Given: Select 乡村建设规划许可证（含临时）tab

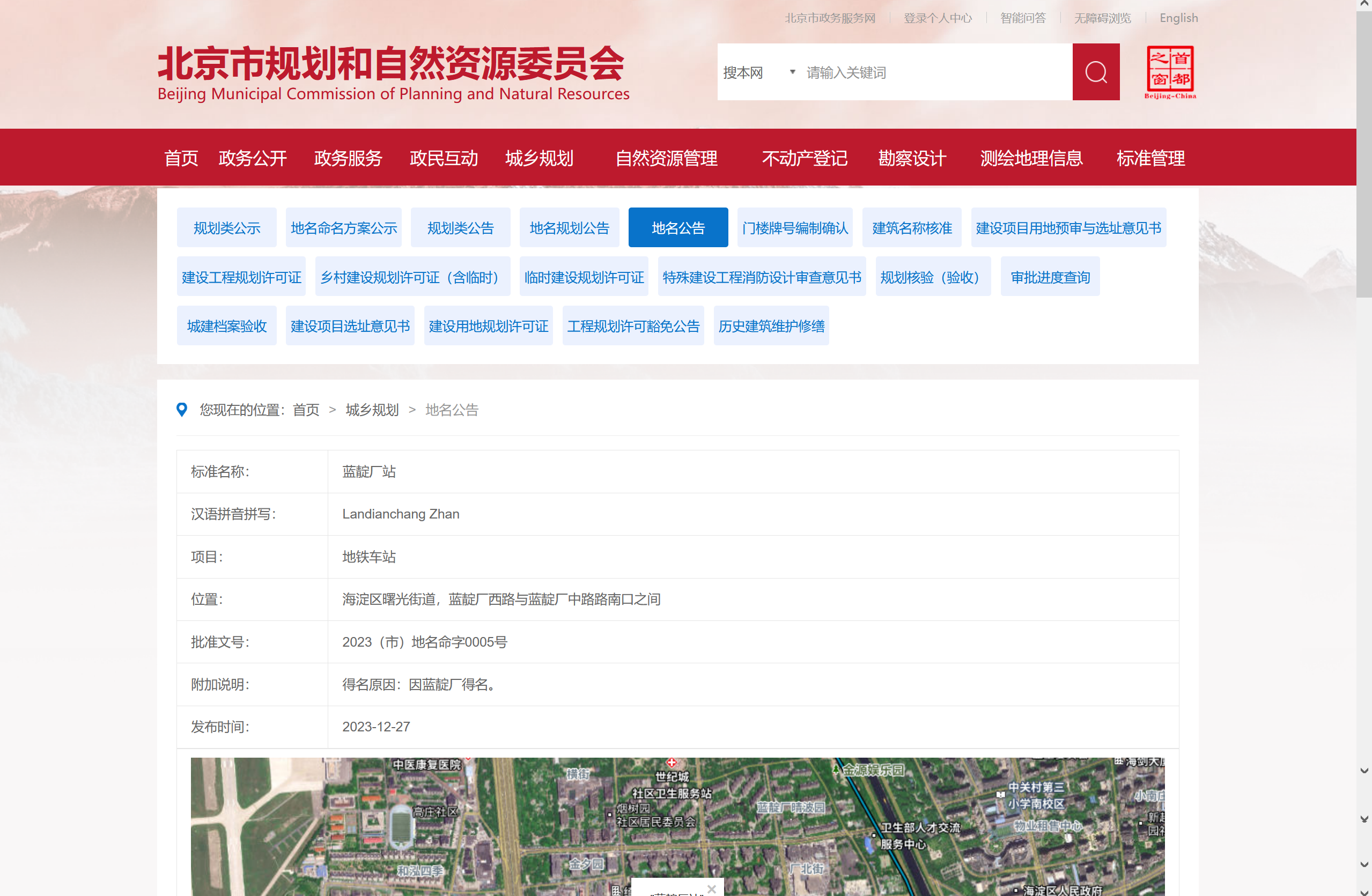Looking at the screenshot, I should pyautogui.click(x=412, y=277).
